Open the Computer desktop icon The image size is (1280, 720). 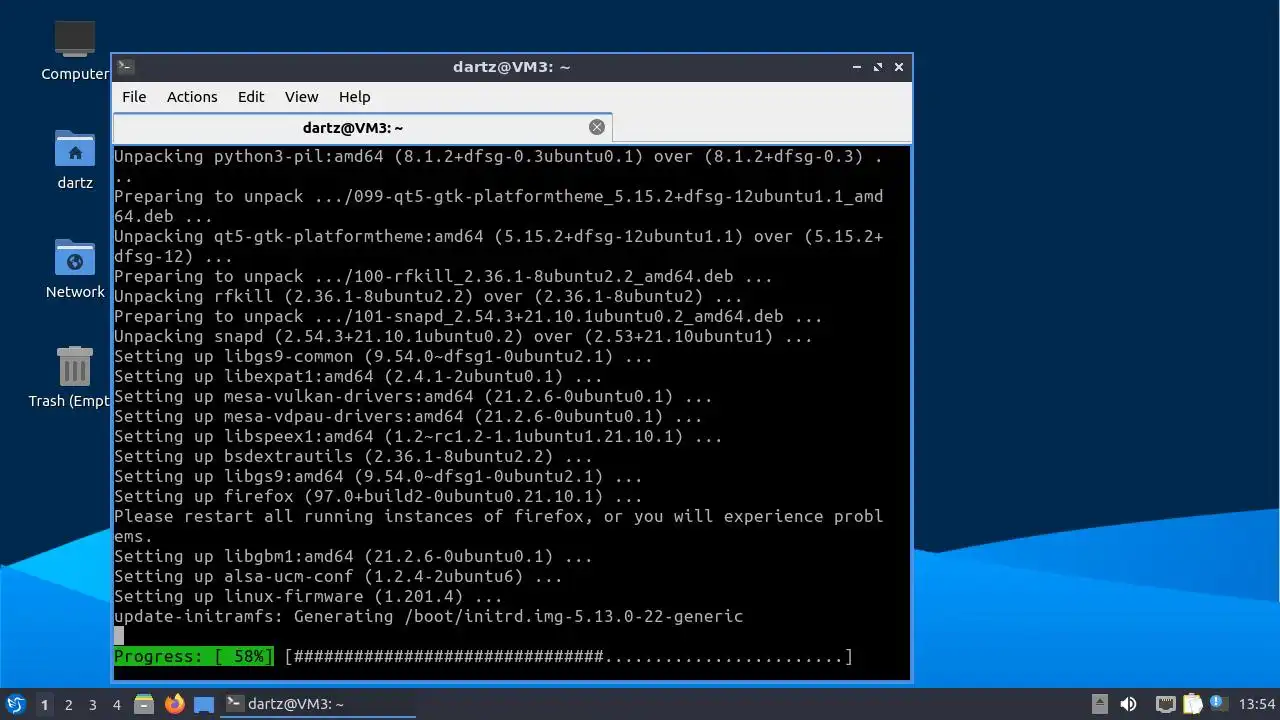click(x=75, y=52)
